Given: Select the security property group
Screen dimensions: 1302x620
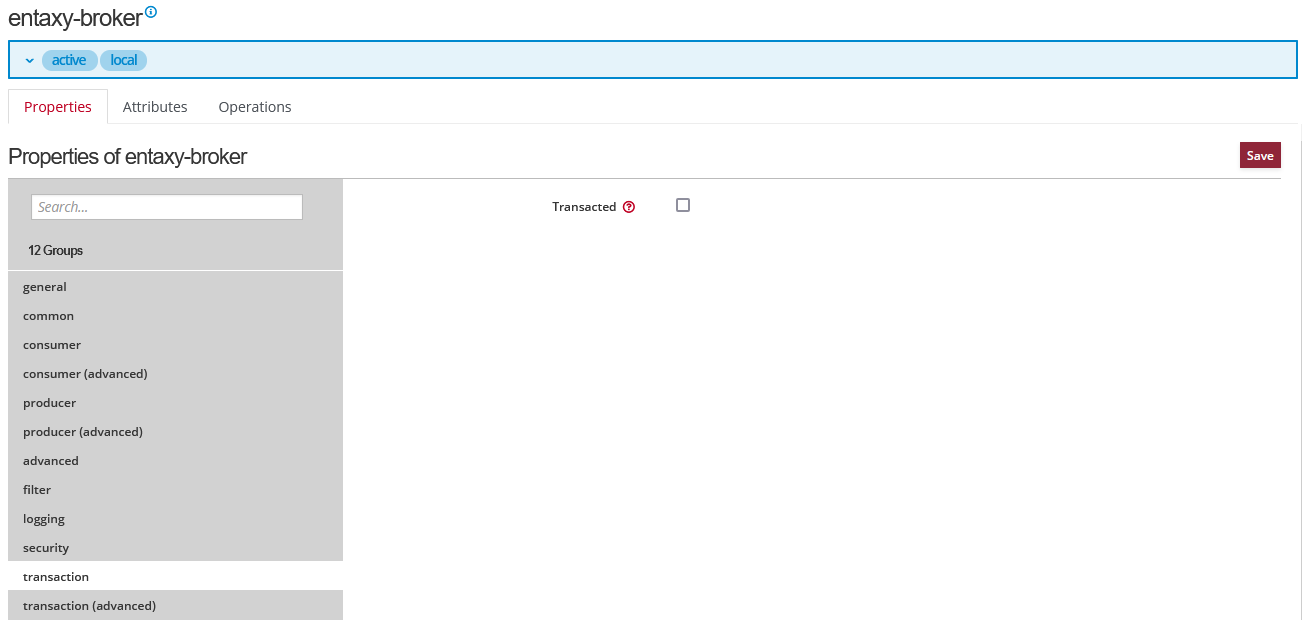Looking at the screenshot, I should [x=46, y=548].
